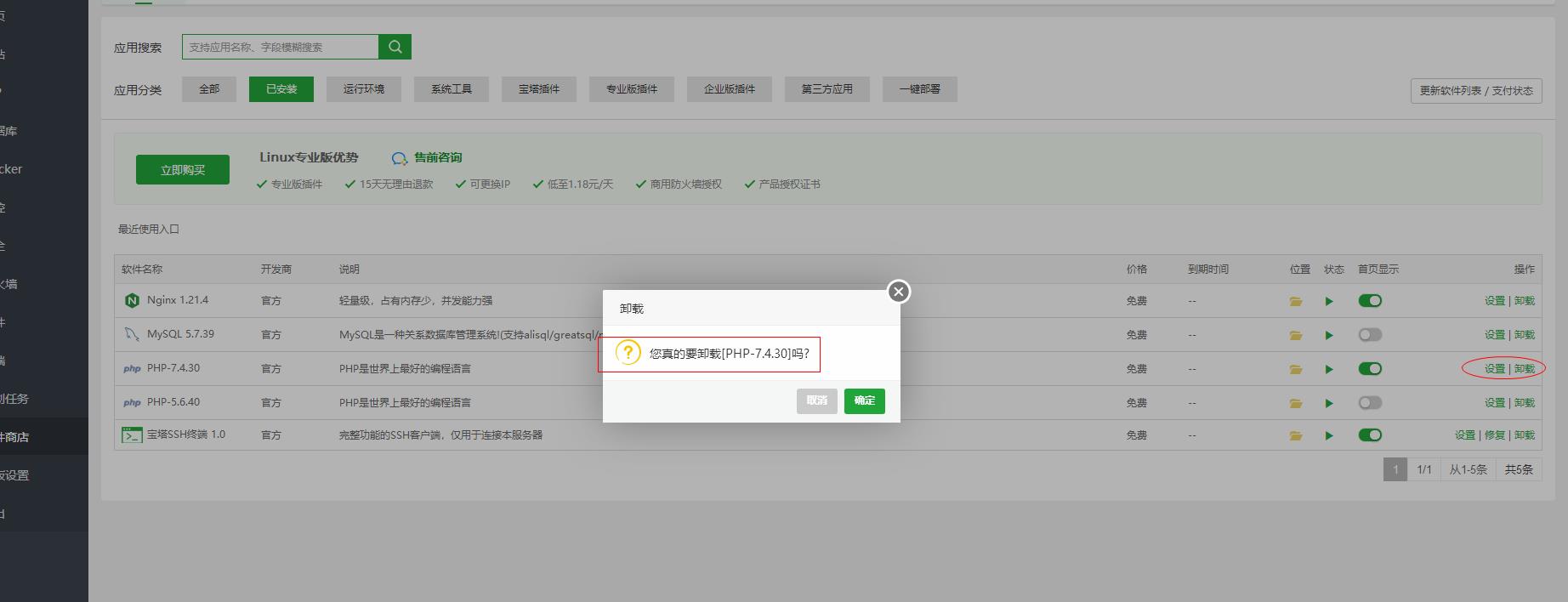
Task: Click 修复 for 宝塔SSH终端
Action: [x=1495, y=435]
